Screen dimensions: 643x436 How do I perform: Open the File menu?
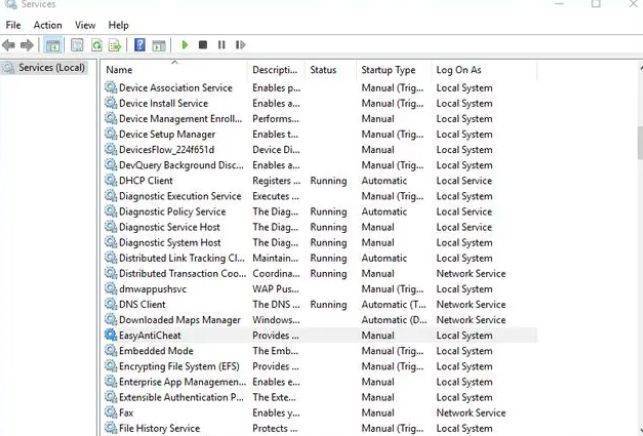point(13,25)
